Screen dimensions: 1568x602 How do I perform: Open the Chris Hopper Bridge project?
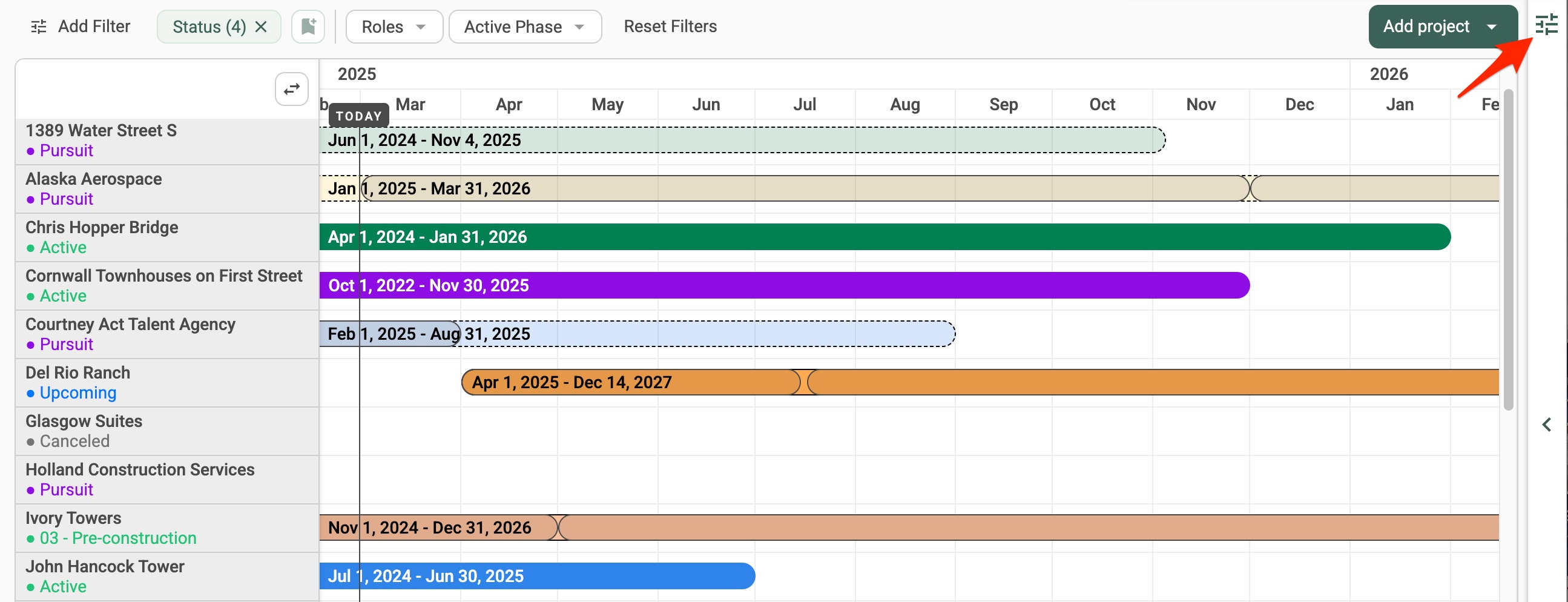[x=166, y=237]
